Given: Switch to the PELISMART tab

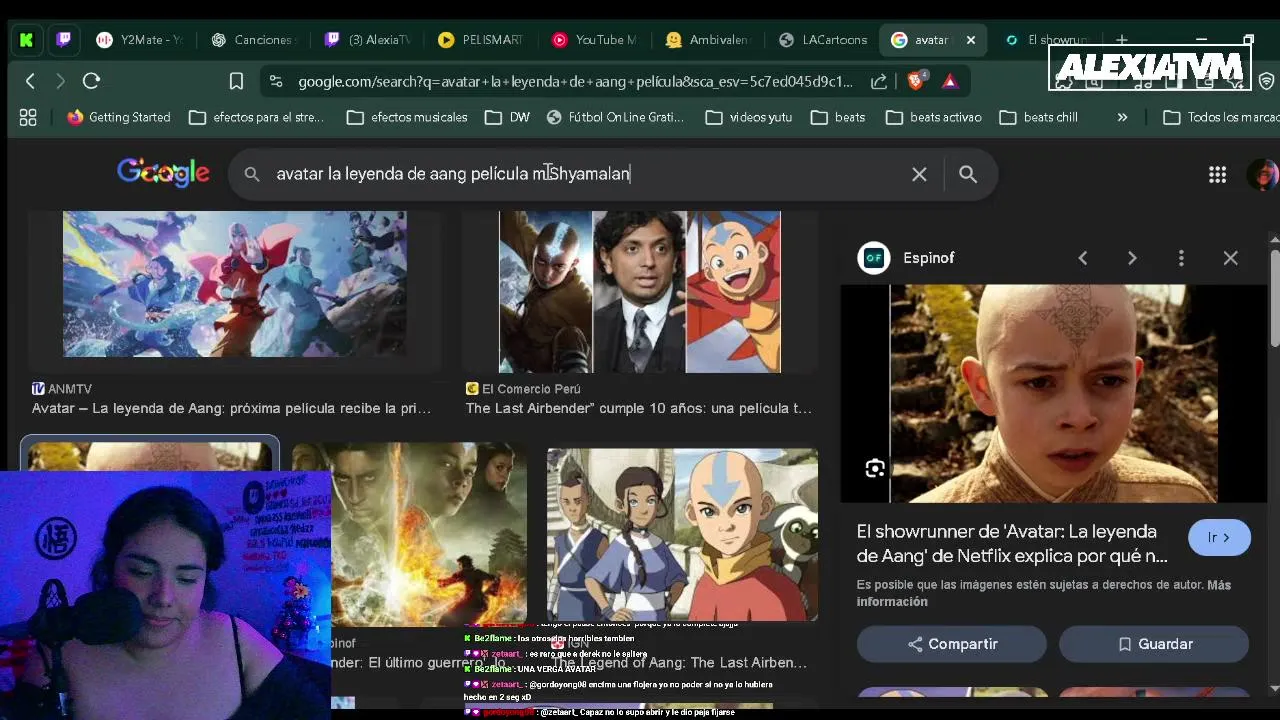Looking at the screenshot, I should (x=483, y=40).
